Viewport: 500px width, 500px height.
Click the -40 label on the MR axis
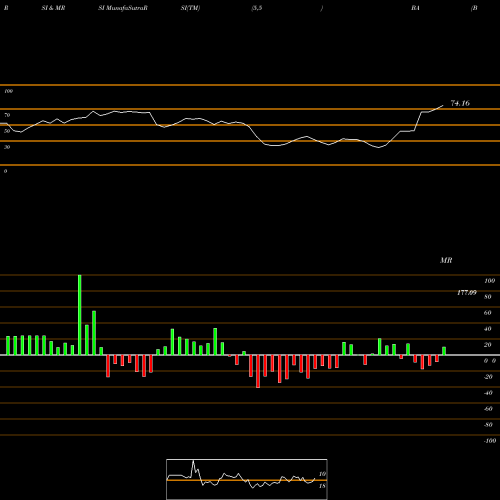coord(488,393)
